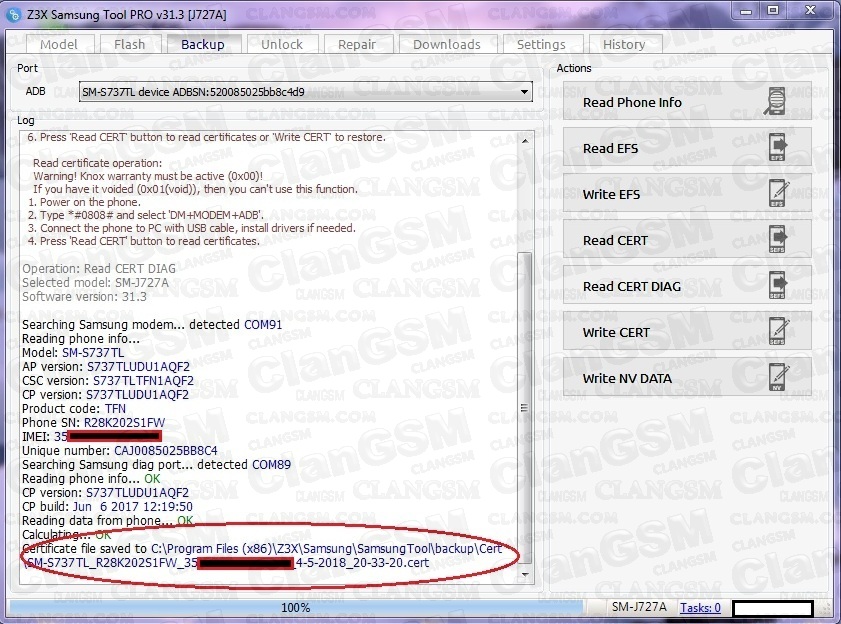Click the Read CERT DIAG button label
The height and width of the screenshot is (624, 841).
click(632, 287)
